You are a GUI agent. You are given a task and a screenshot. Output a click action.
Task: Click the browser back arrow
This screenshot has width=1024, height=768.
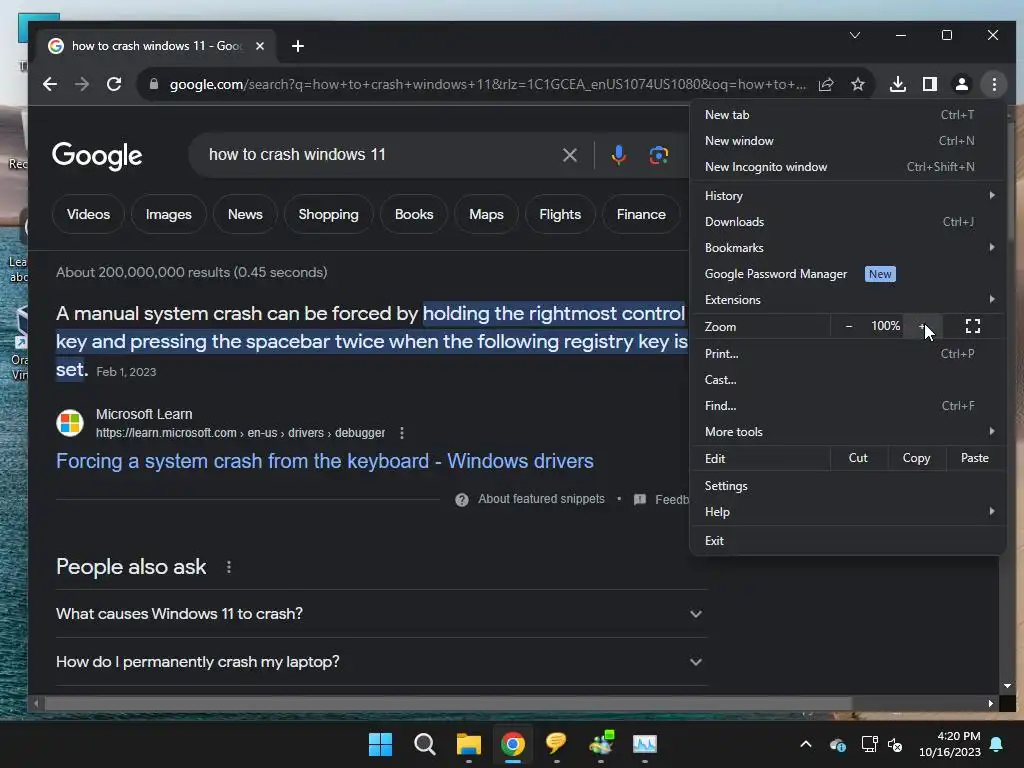click(x=50, y=84)
